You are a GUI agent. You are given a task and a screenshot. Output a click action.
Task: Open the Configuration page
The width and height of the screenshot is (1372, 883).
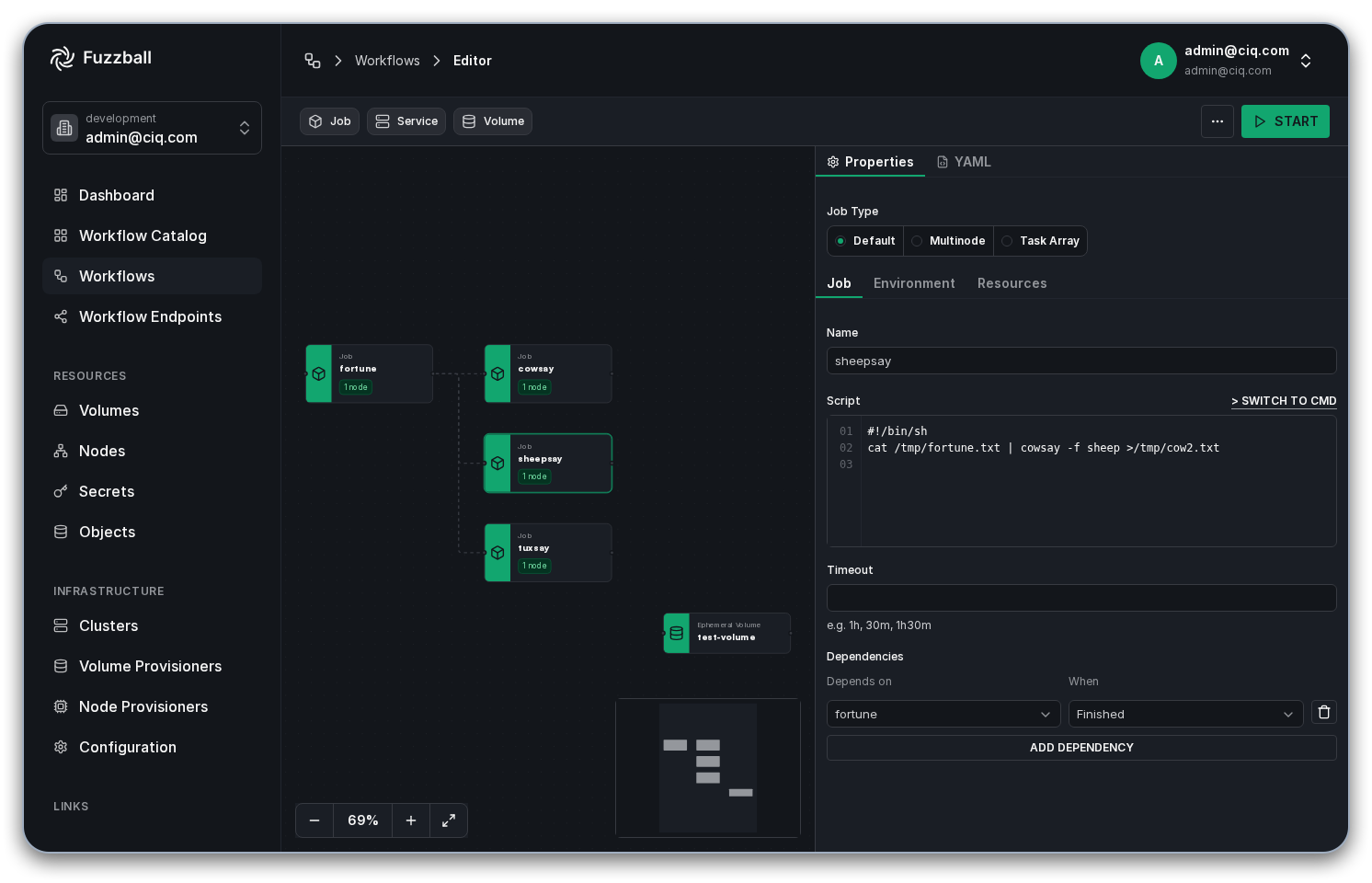pyautogui.click(x=152, y=747)
